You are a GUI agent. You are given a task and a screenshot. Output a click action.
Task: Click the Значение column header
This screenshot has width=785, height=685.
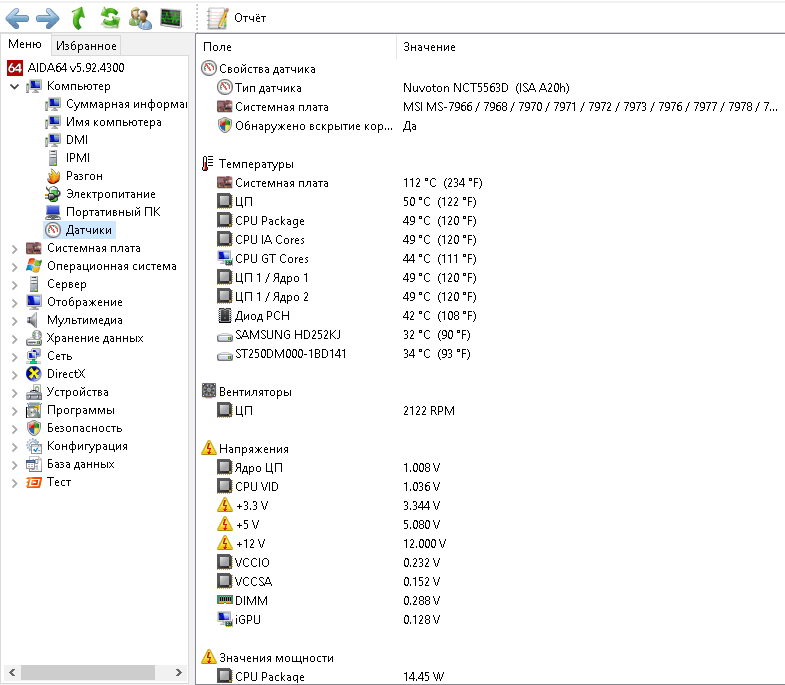[x=429, y=47]
